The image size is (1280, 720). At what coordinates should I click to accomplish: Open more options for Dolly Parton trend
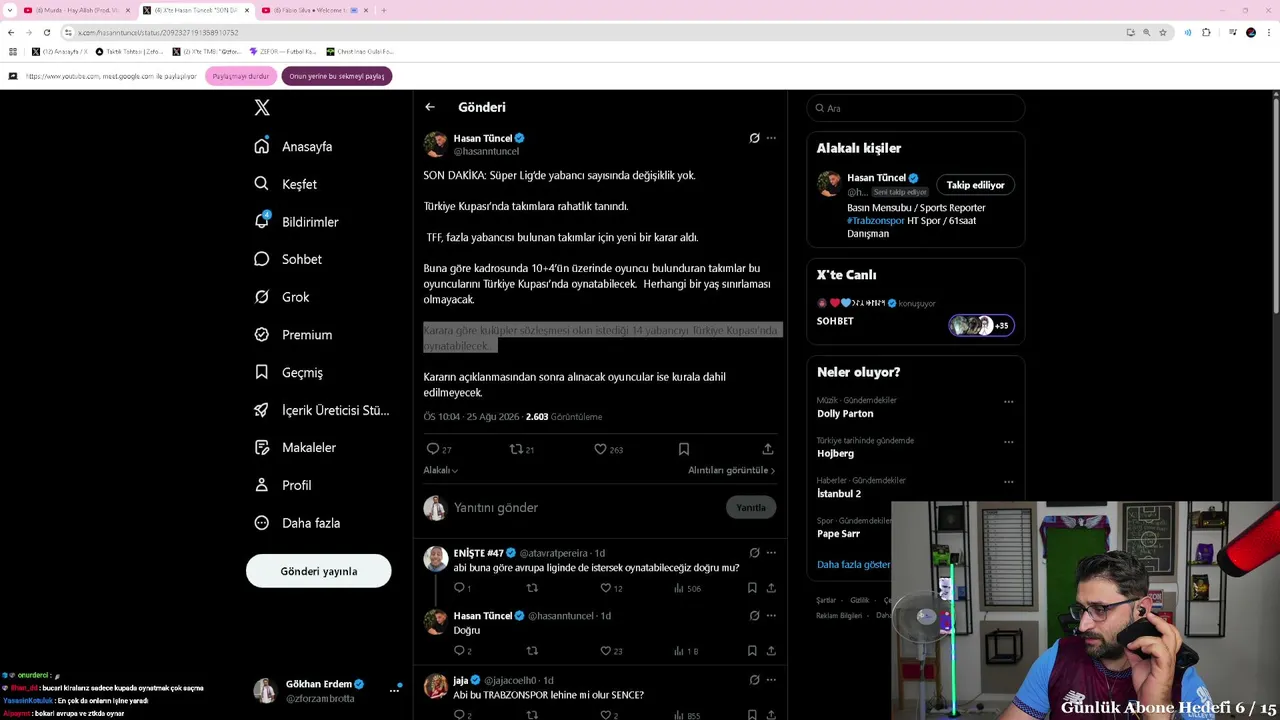pos(1008,402)
